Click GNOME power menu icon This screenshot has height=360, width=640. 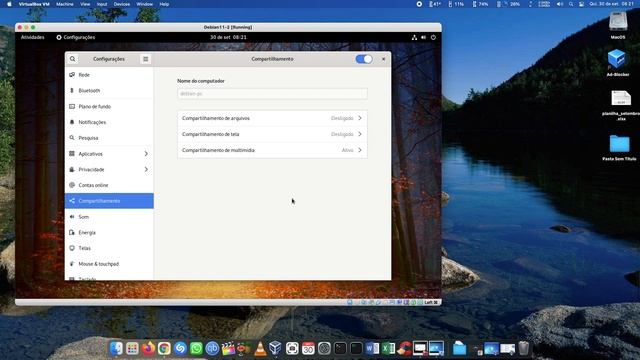coord(433,37)
